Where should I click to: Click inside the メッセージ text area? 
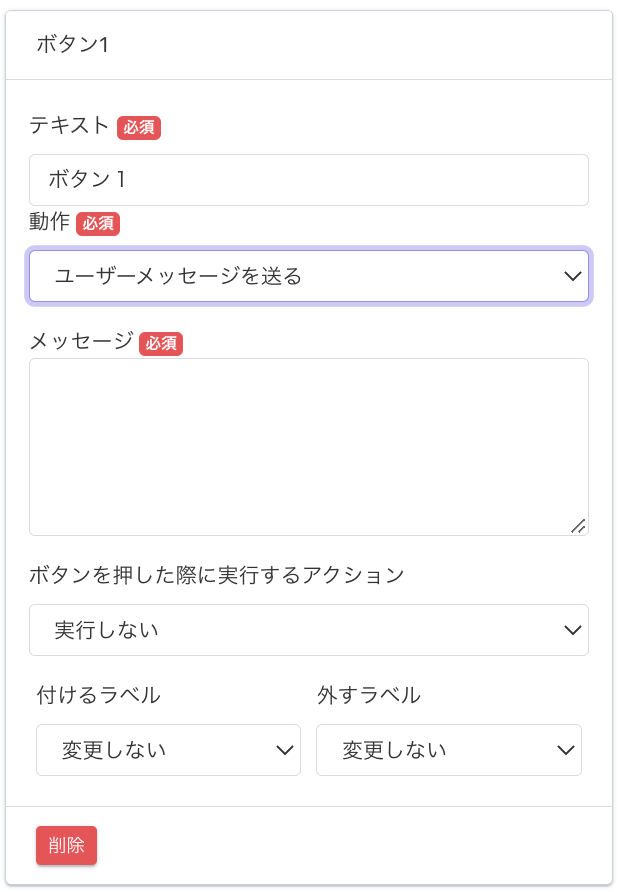click(x=309, y=447)
